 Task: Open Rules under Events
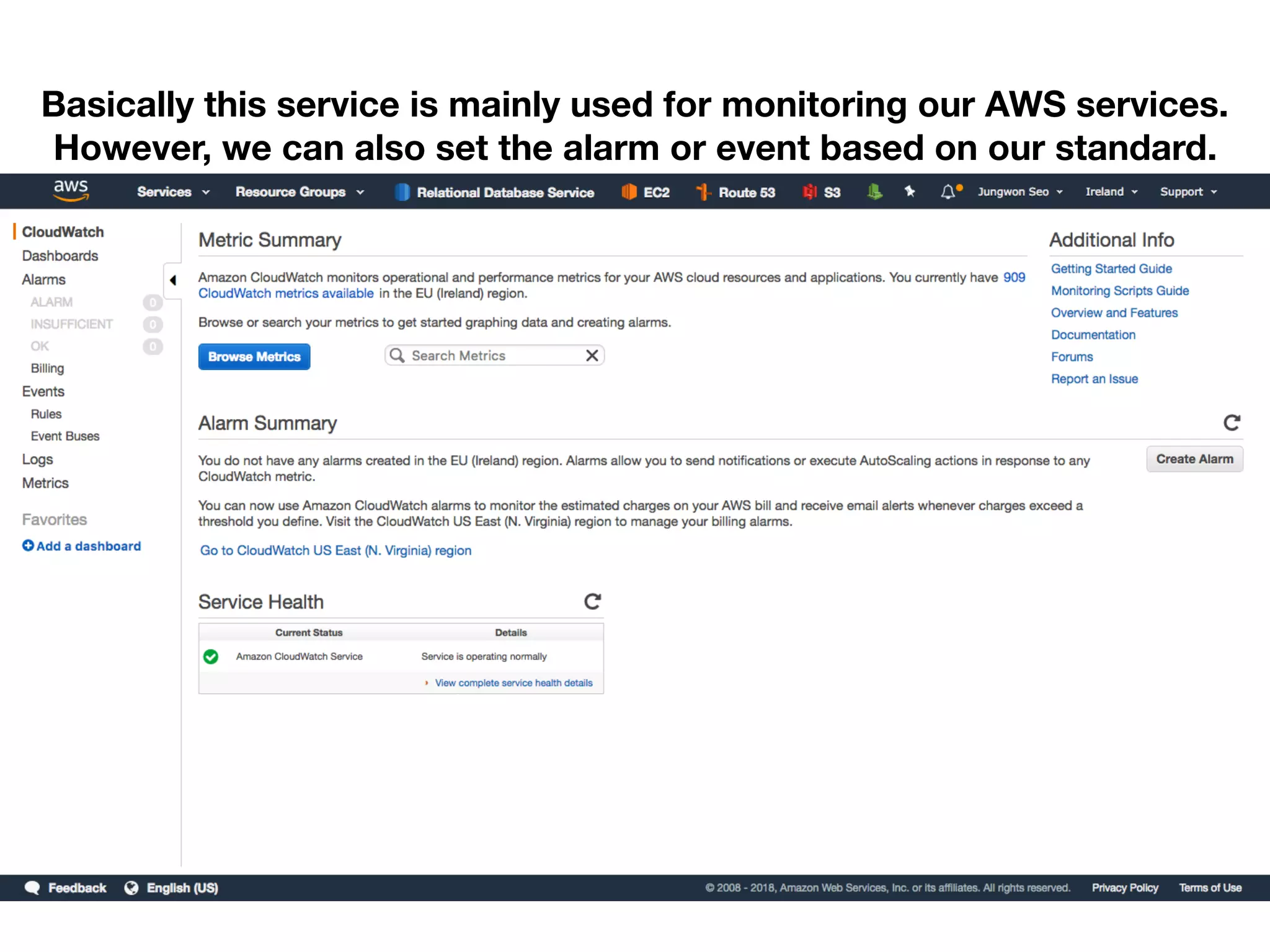click(x=46, y=414)
